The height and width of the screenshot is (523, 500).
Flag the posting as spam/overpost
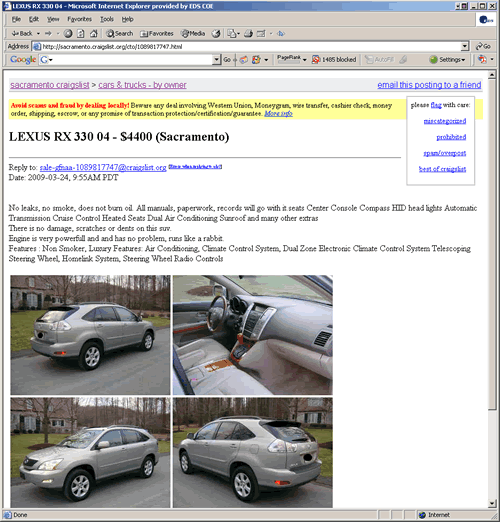click(x=445, y=153)
